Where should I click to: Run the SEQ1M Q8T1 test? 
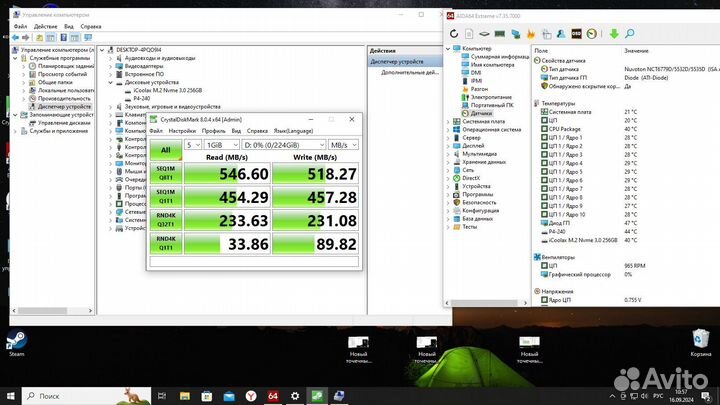pos(166,173)
